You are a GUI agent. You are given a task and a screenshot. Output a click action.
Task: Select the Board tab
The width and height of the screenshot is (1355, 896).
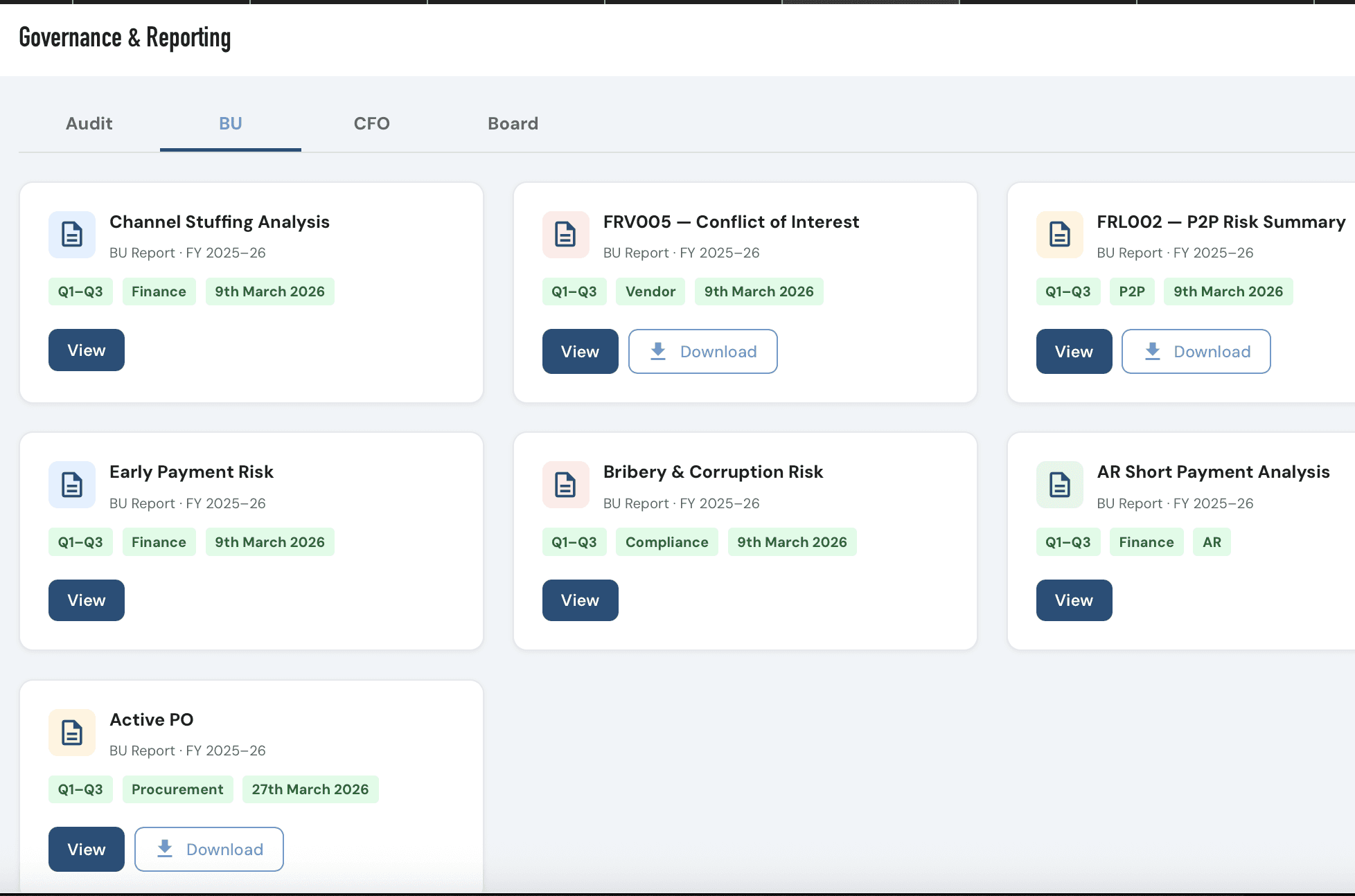(513, 124)
